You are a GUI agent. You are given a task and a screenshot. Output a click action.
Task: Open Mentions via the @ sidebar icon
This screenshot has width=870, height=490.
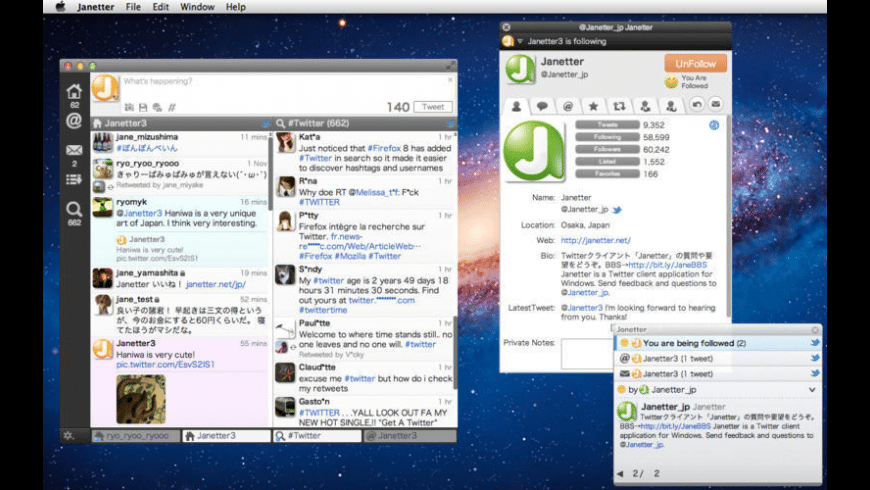pyautogui.click(x=73, y=121)
